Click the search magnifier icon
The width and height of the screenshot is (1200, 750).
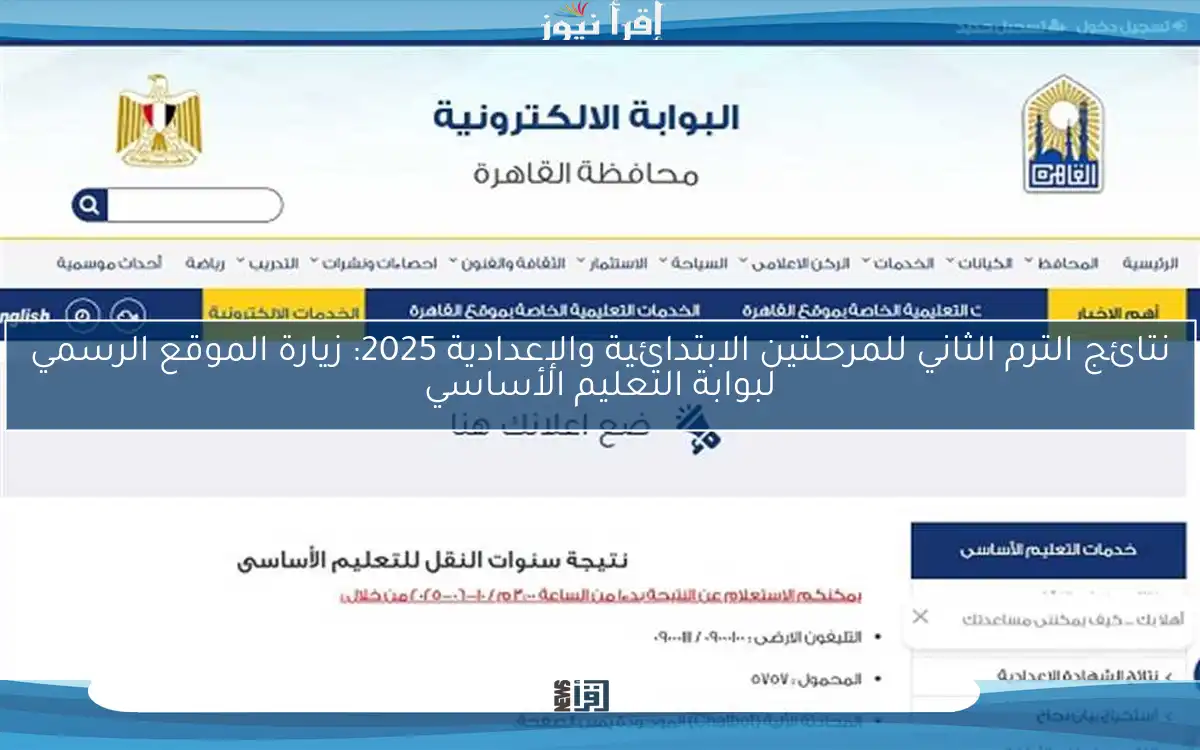tap(89, 206)
